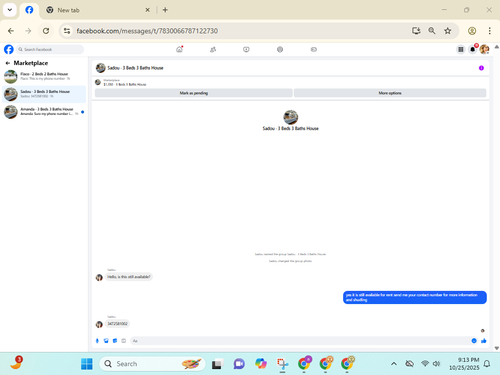Open site information icon in address bar

coord(67,31)
